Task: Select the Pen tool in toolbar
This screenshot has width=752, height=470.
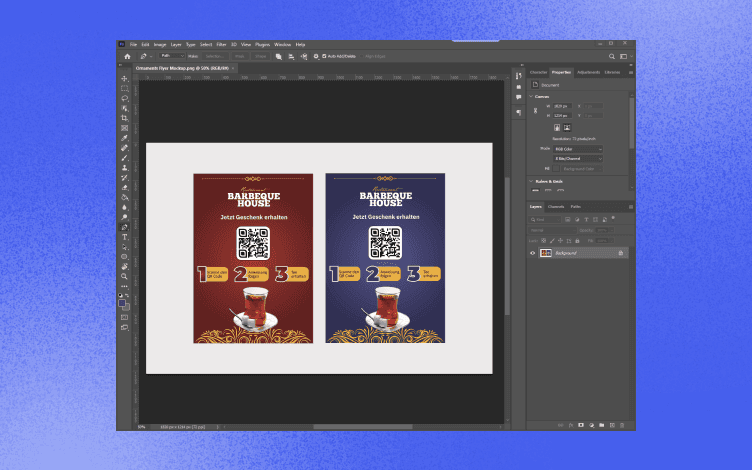Action: pyautogui.click(x=125, y=227)
